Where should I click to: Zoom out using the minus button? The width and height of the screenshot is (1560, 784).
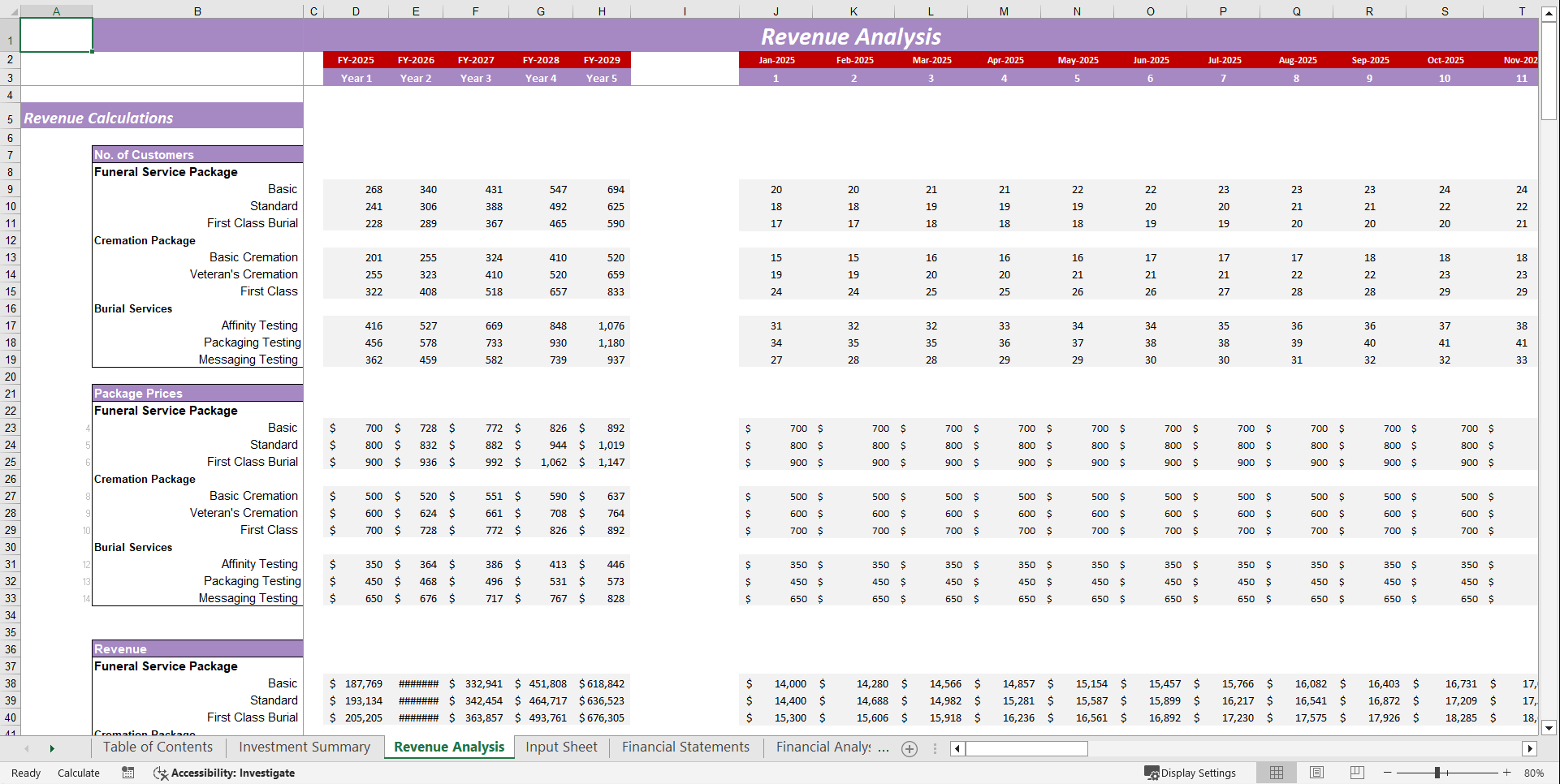pos(1387,773)
